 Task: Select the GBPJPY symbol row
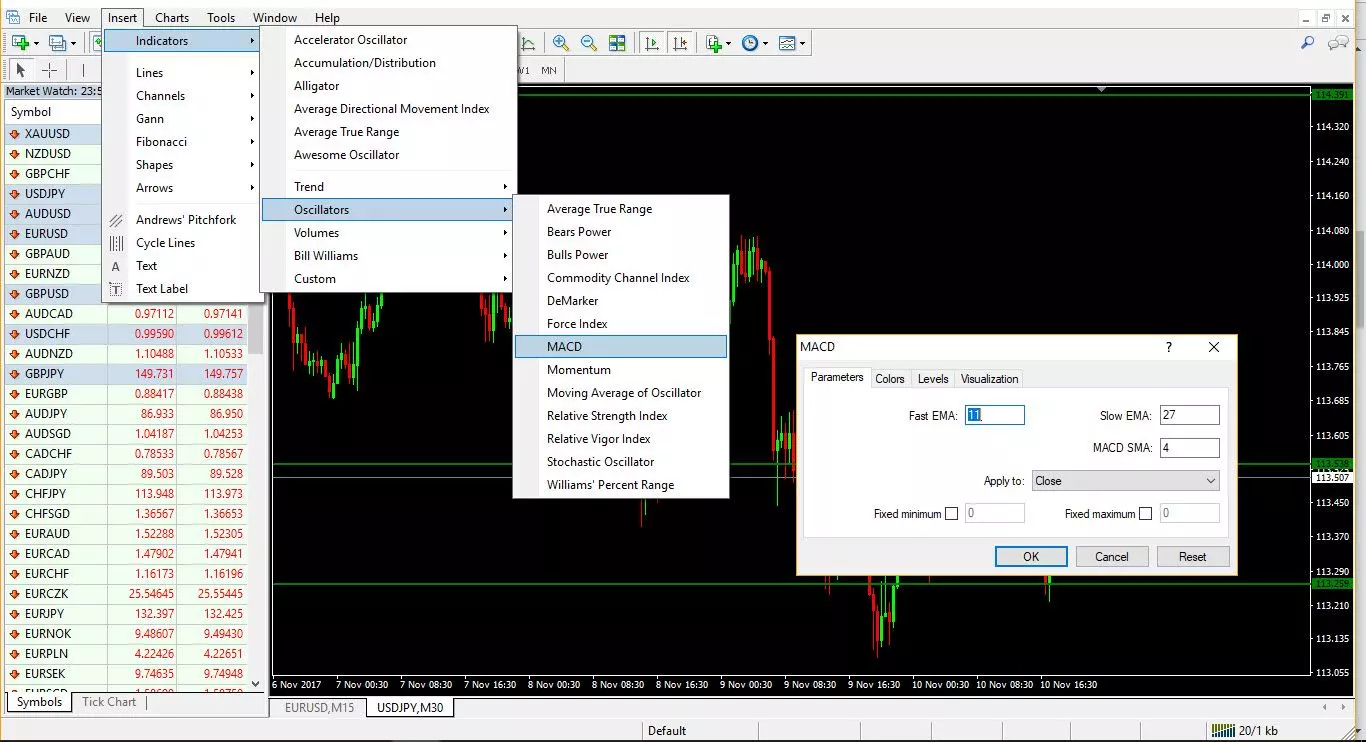125,374
